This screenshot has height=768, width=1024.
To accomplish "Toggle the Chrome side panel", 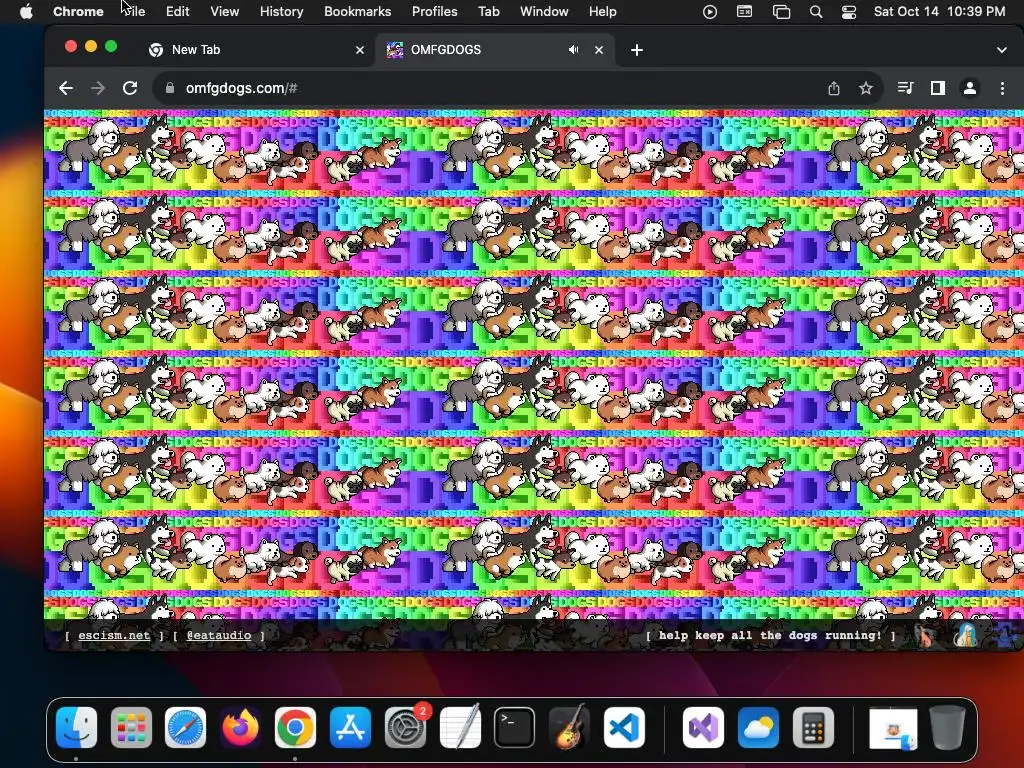I will coord(938,88).
